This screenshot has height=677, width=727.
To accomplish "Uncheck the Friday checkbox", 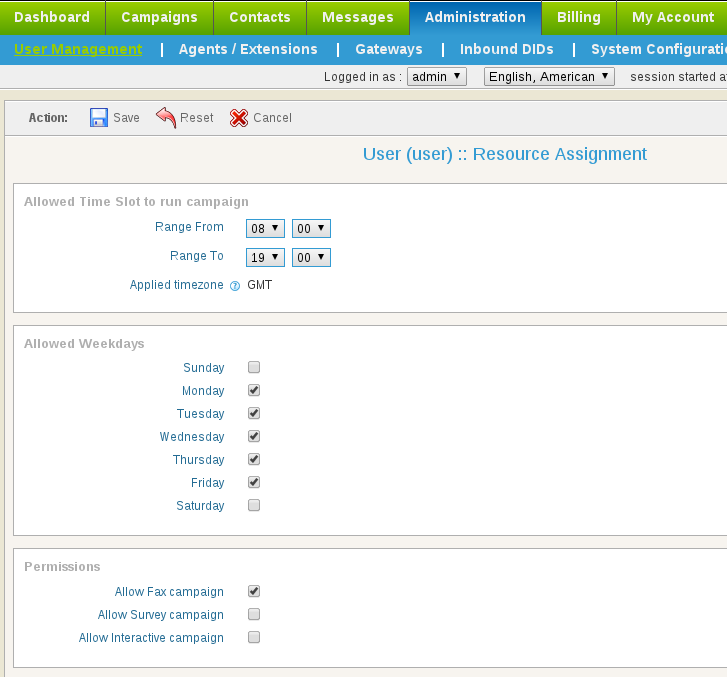I will click(x=254, y=482).
